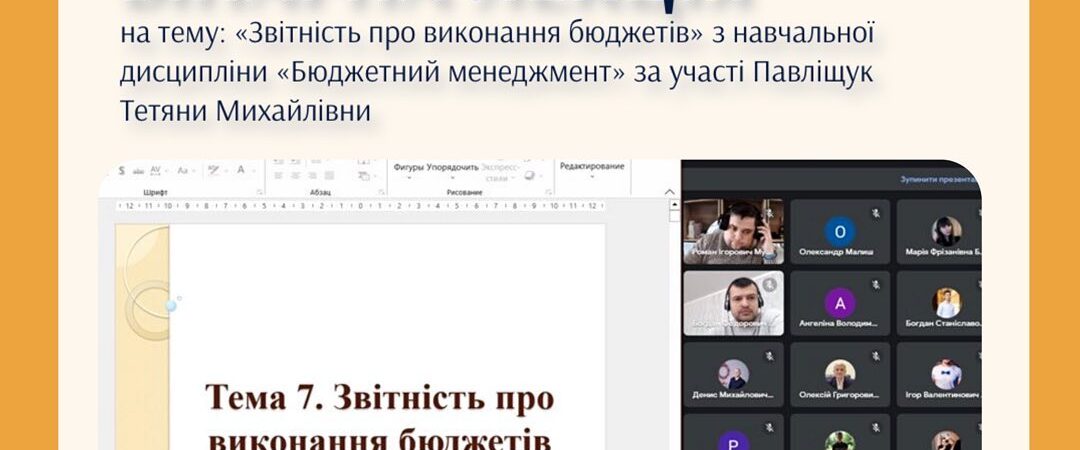Select Богдан Федорович's video tile
The height and width of the screenshot is (450, 1080).
pyautogui.click(x=733, y=303)
